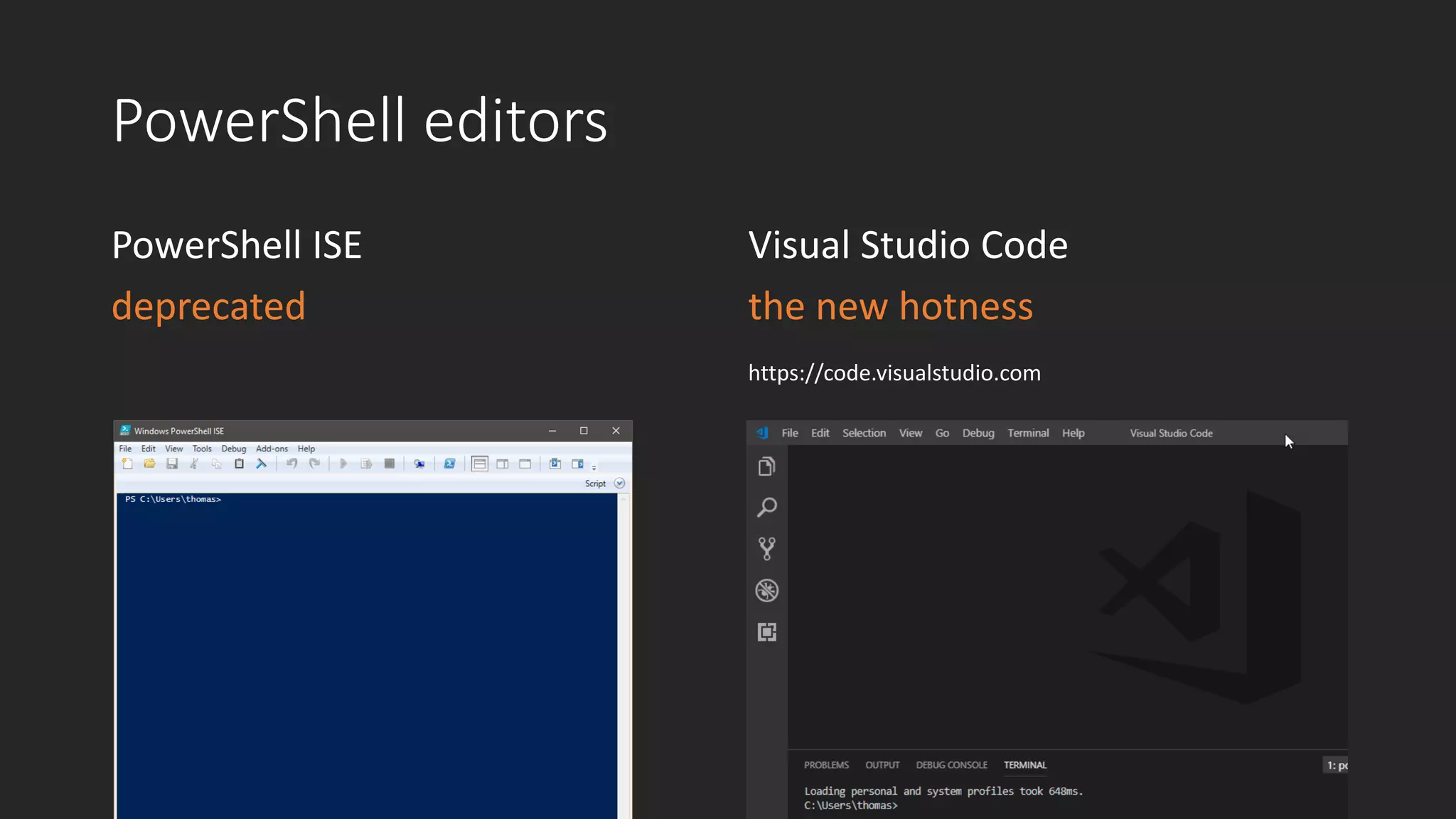
Task: Save the script with the floppy disk icon
Action: point(172,464)
